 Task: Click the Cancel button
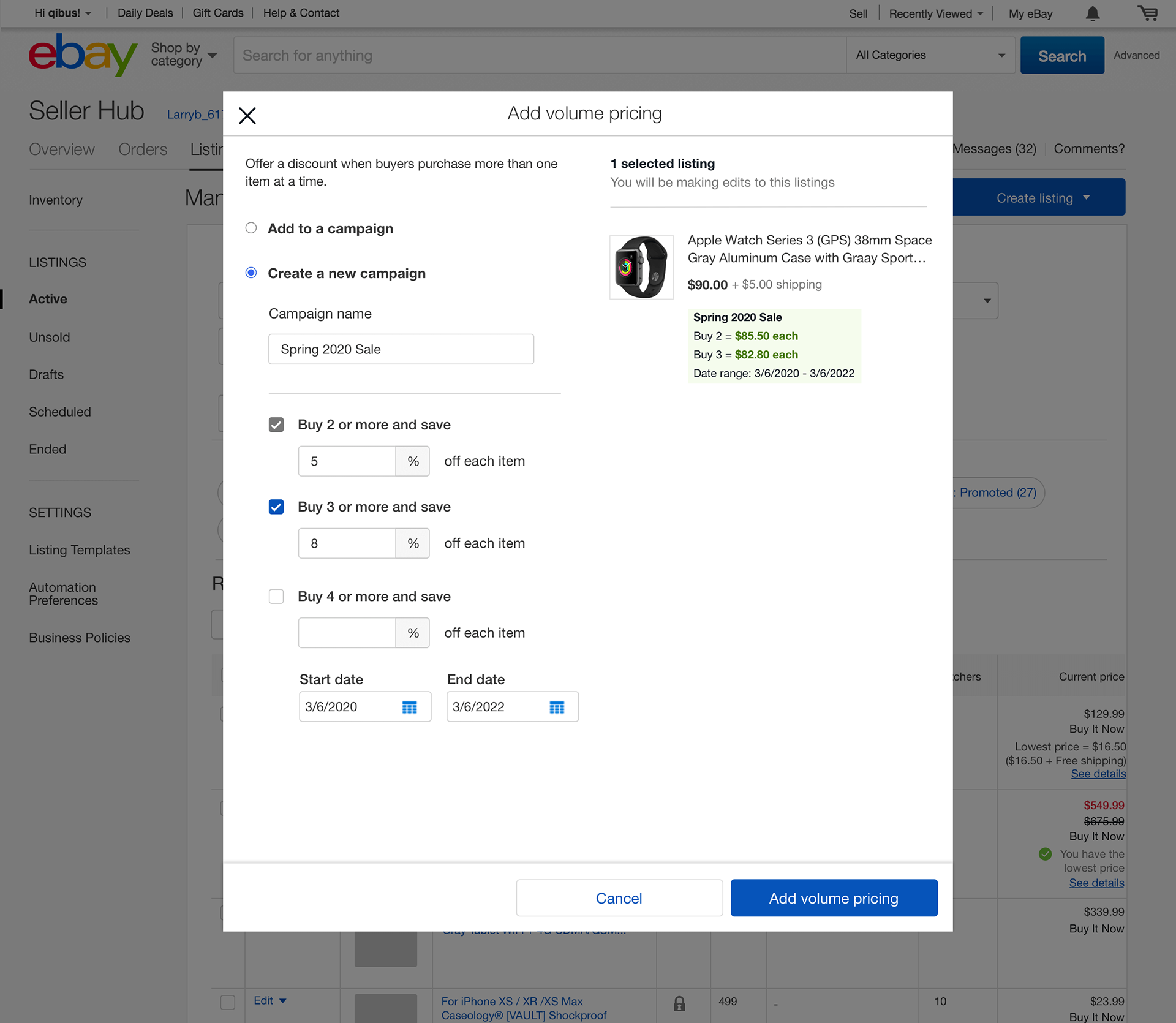click(x=619, y=898)
